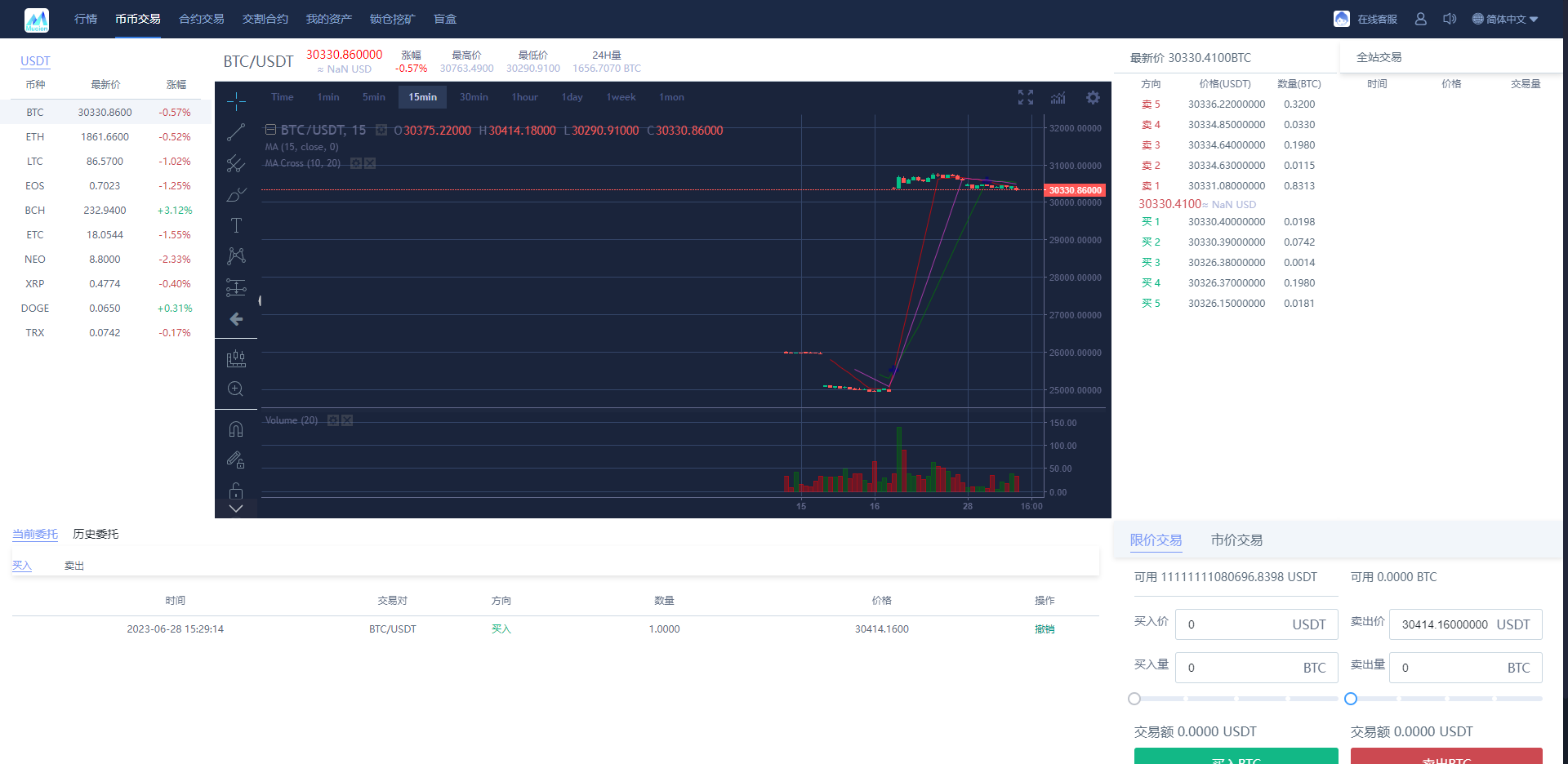This screenshot has height=764, width=1568.
Task: Select the 限价交易 limit order tab
Action: (x=1156, y=540)
